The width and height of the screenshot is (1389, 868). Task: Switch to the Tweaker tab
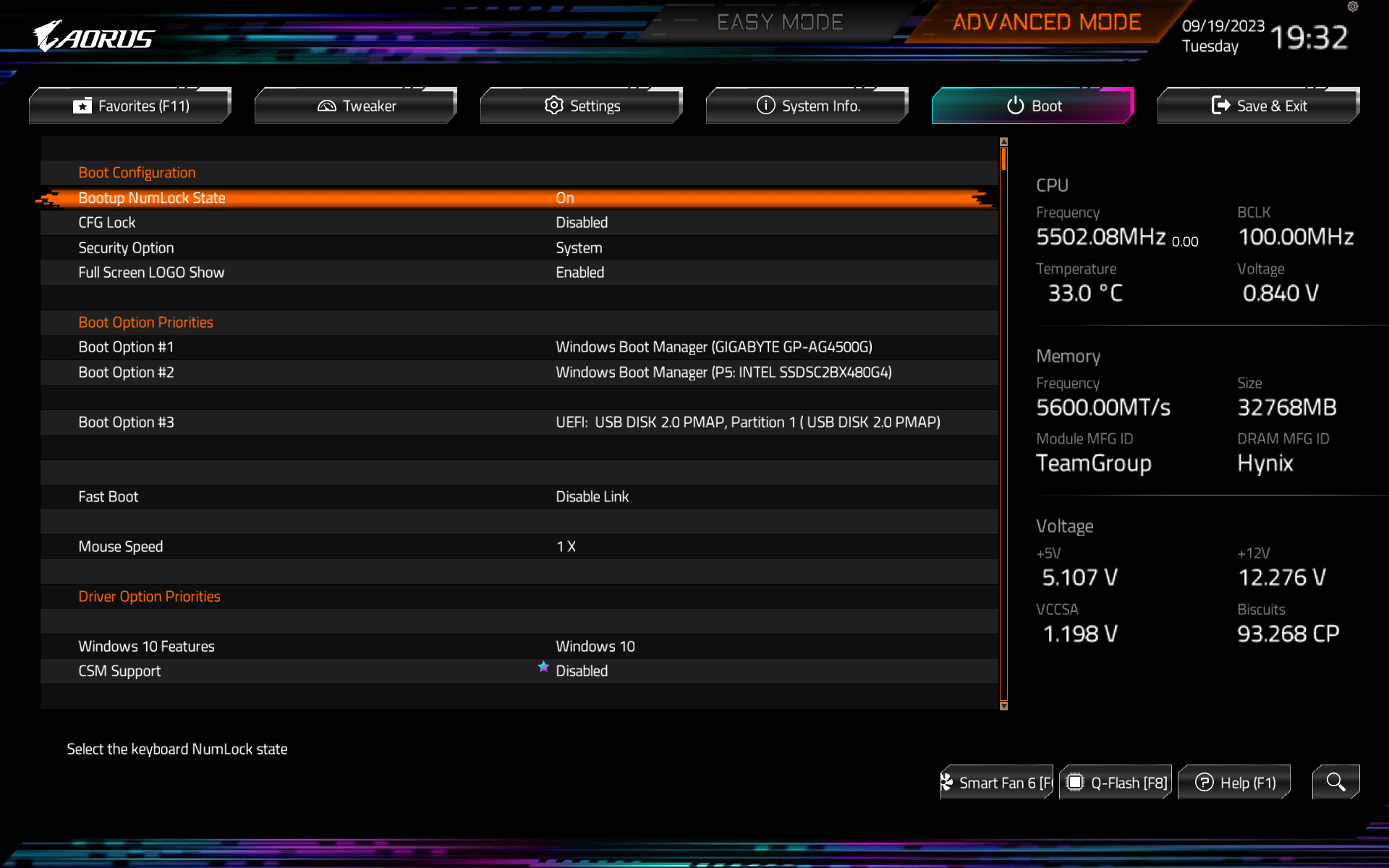pos(356,106)
